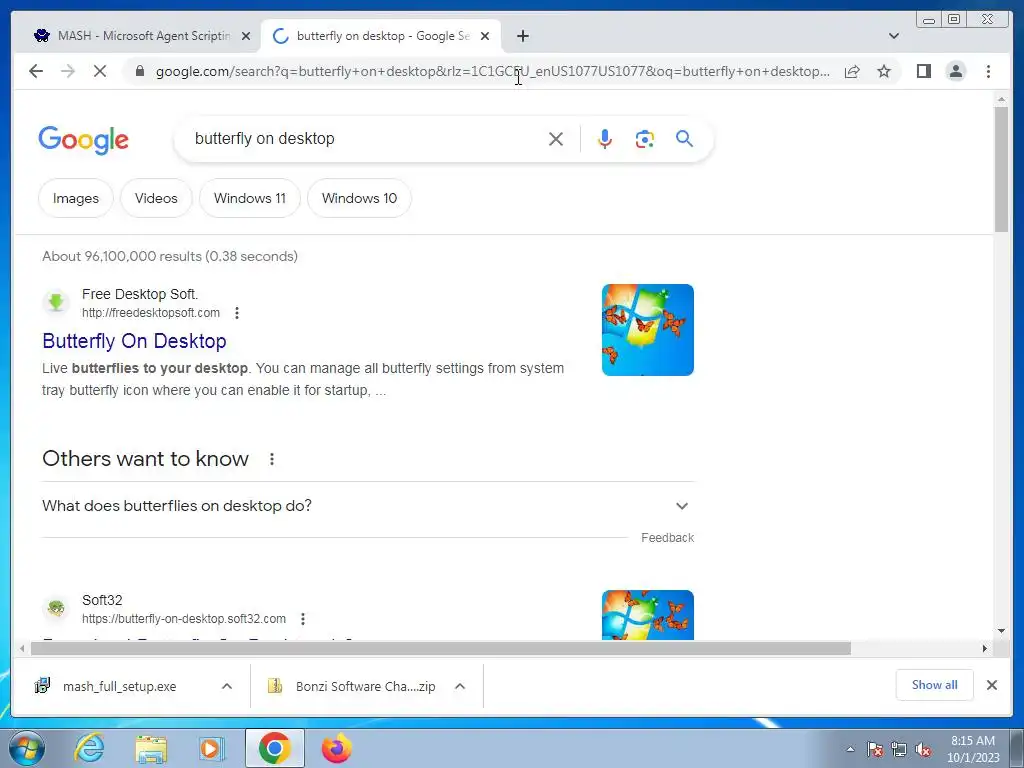Expand What does butterflies on desktop do
Viewport: 1024px width, 768px height.
point(368,506)
